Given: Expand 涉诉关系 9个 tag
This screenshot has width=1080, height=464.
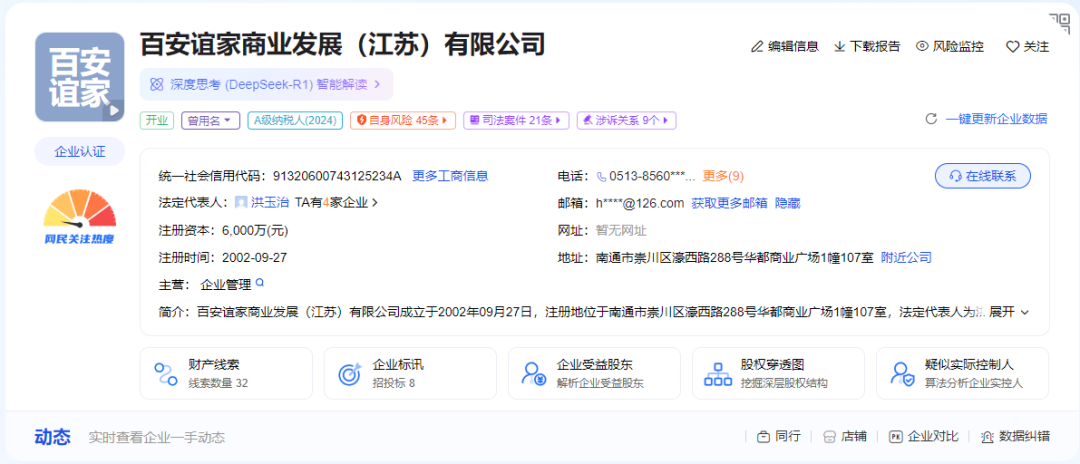Looking at the screenshot, I should pyautogui.click(x=627, y=120).
